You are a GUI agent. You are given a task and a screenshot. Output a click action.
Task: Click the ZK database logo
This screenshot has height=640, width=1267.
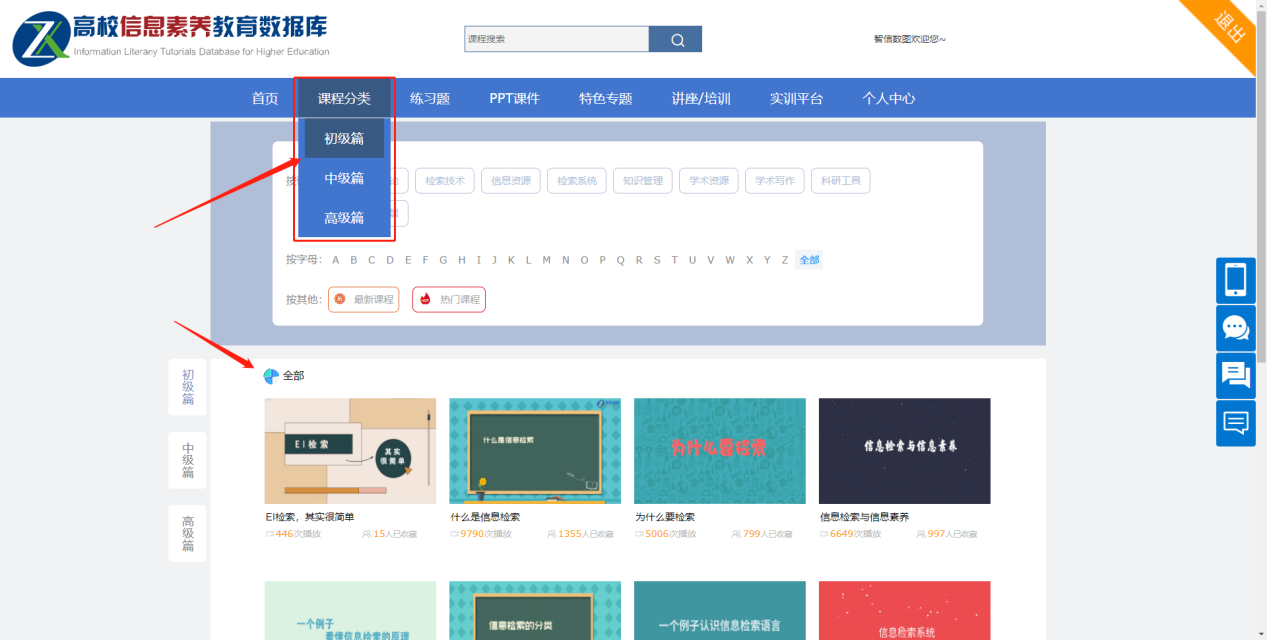[40, 40]
